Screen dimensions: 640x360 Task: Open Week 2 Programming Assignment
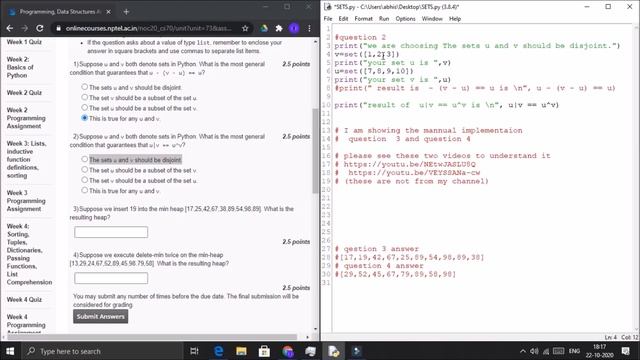point(26,118)
